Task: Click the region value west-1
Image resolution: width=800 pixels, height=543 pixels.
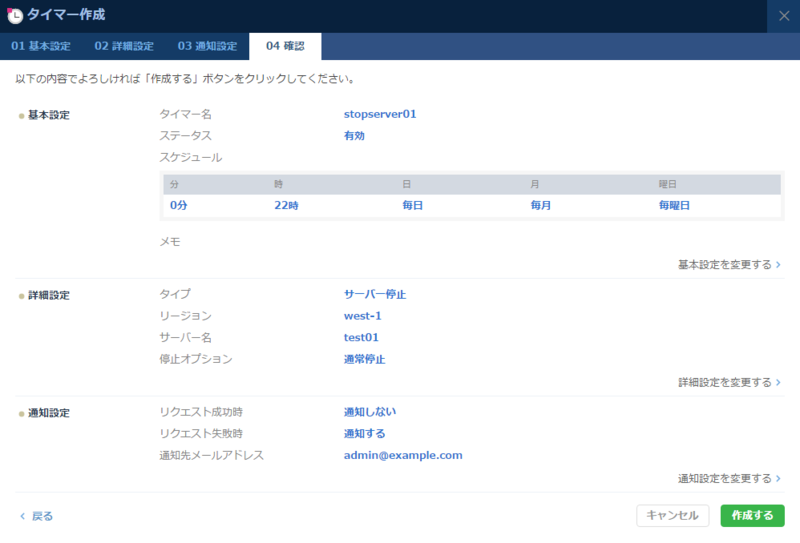Action: click(362, 316)
